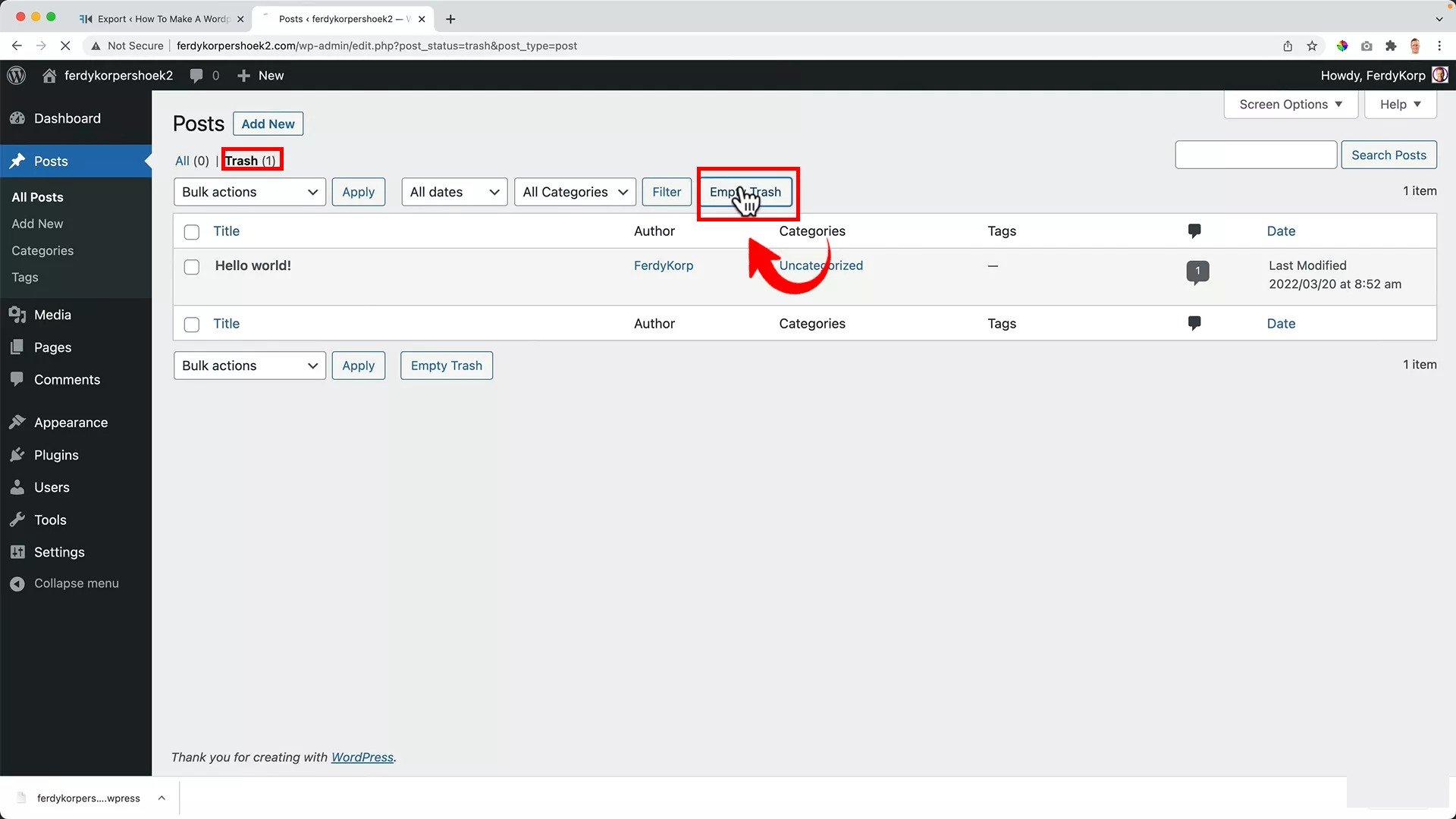Open the Chrome extensions puzzle icon
The width and height of the screenshot is (1456, 819).
click(x=1391, y=45)
